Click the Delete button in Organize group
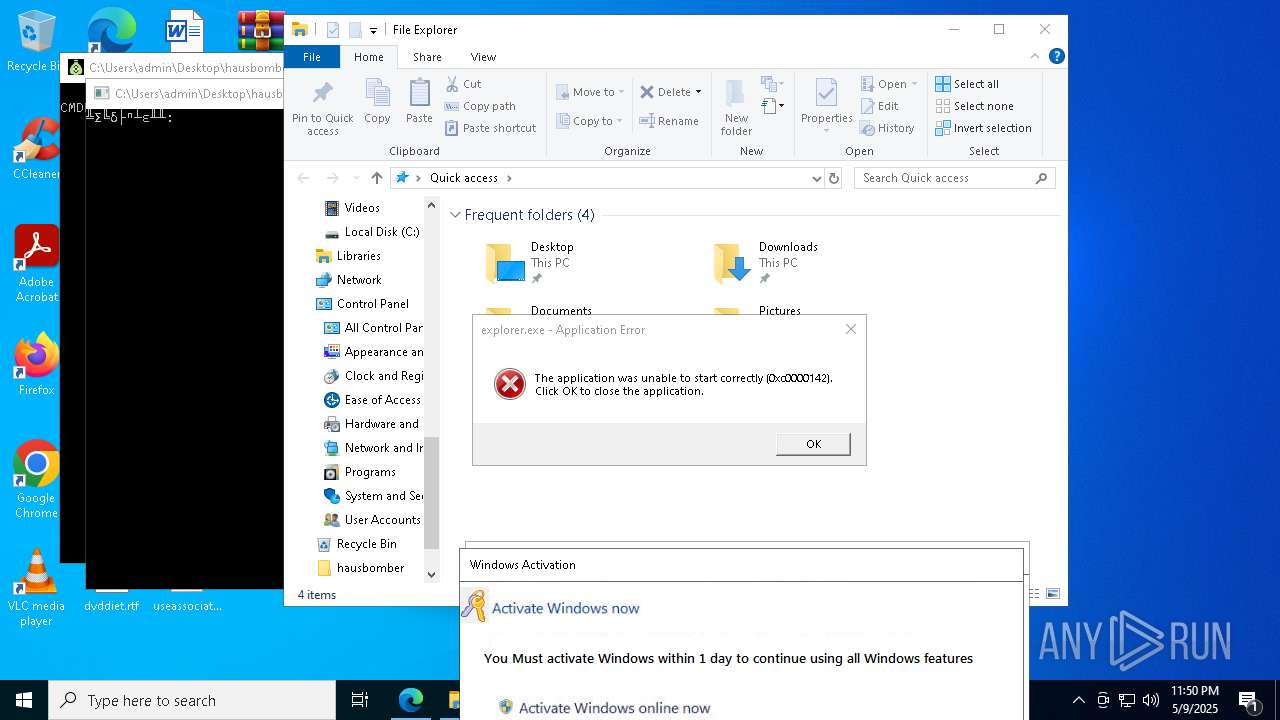 pos(665,92)
